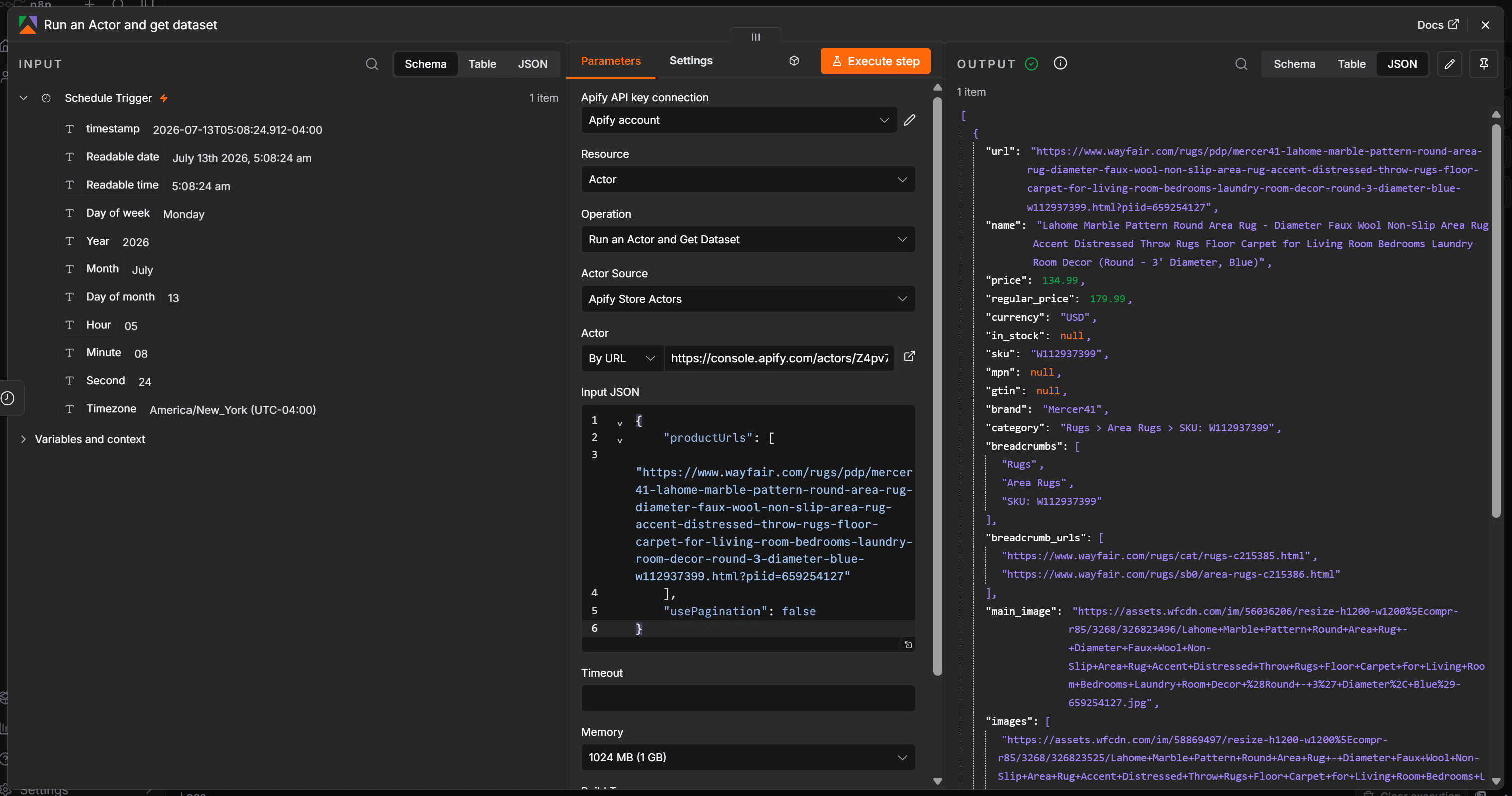Open the output info icon

(x=1060, y=63)
